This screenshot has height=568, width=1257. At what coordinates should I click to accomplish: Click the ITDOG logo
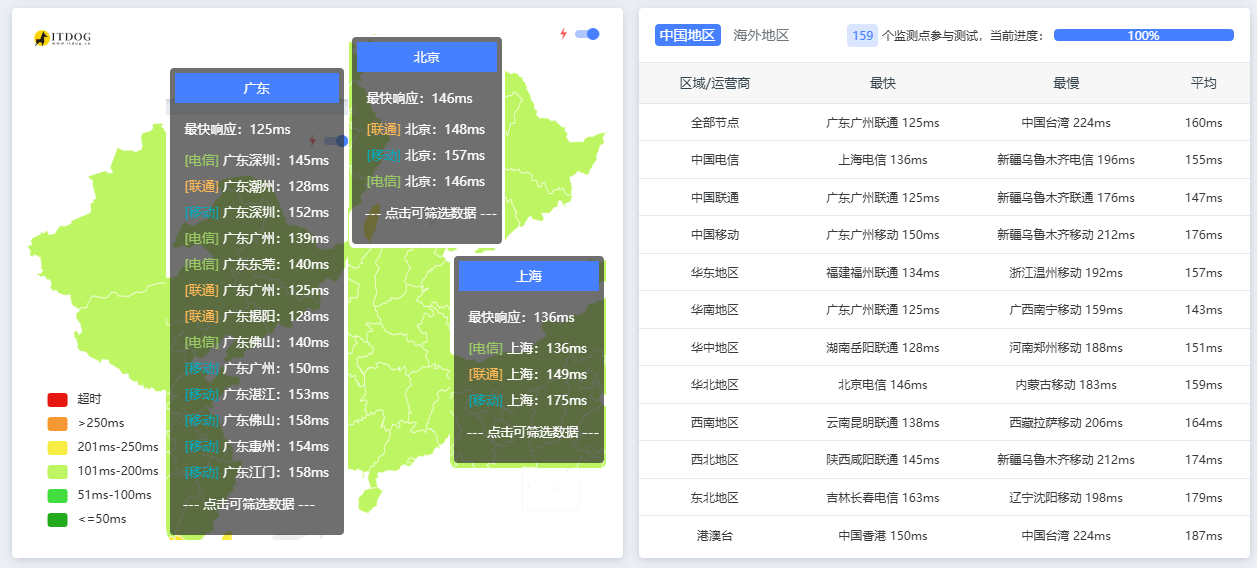[x=62, y=38]
